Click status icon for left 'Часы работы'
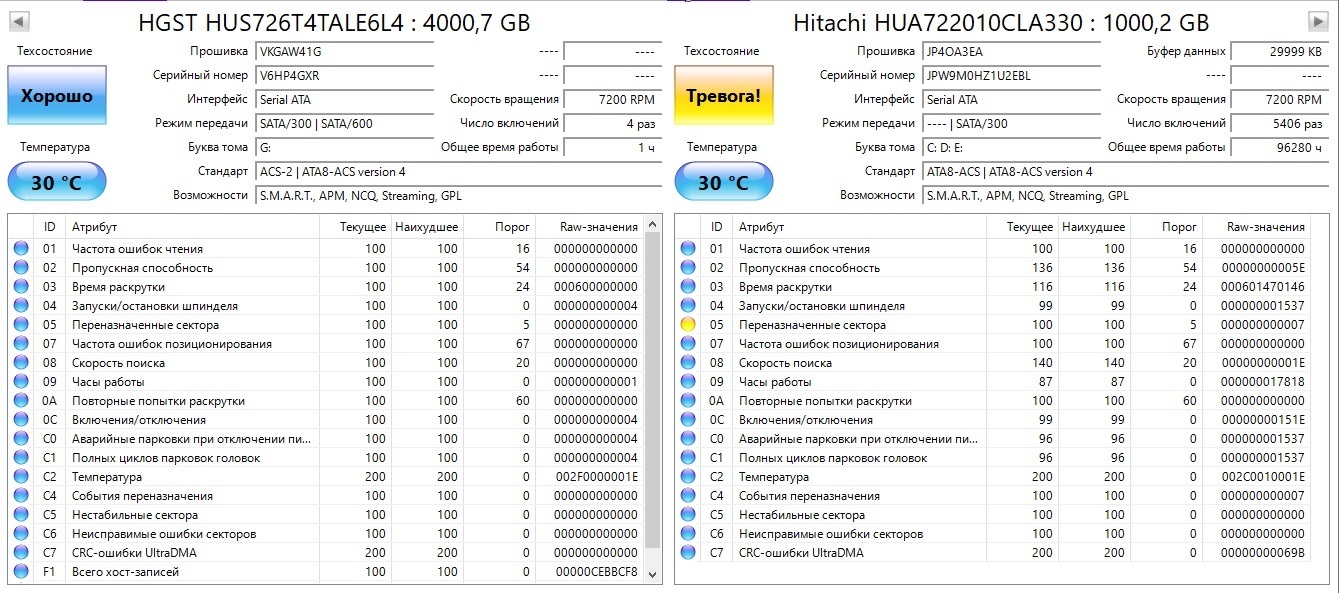 coord(21,382)
